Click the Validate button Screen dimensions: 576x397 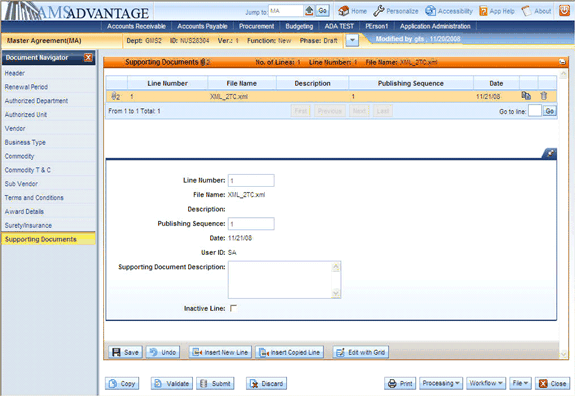click(172, 383)
